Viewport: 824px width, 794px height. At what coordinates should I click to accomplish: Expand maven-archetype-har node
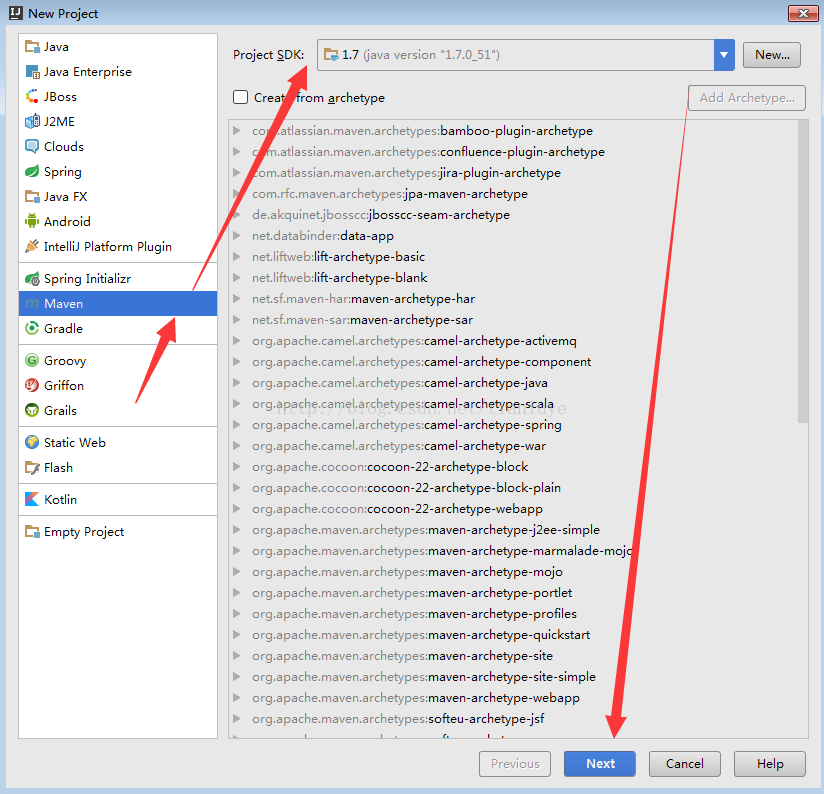237,298
